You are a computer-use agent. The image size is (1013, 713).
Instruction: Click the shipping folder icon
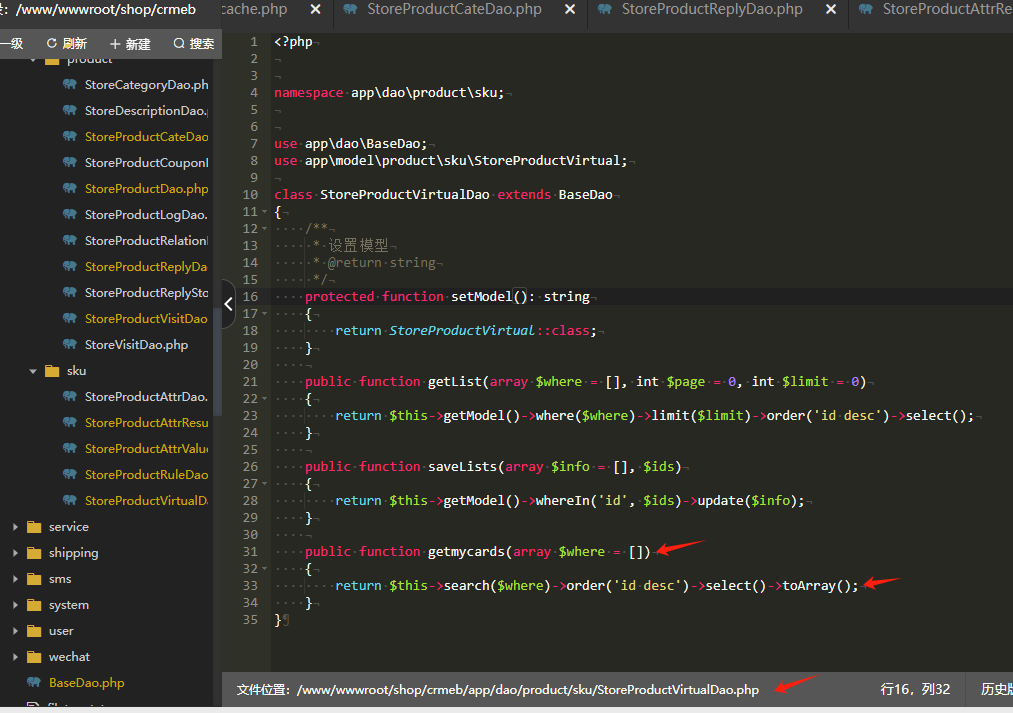(34, 553)
